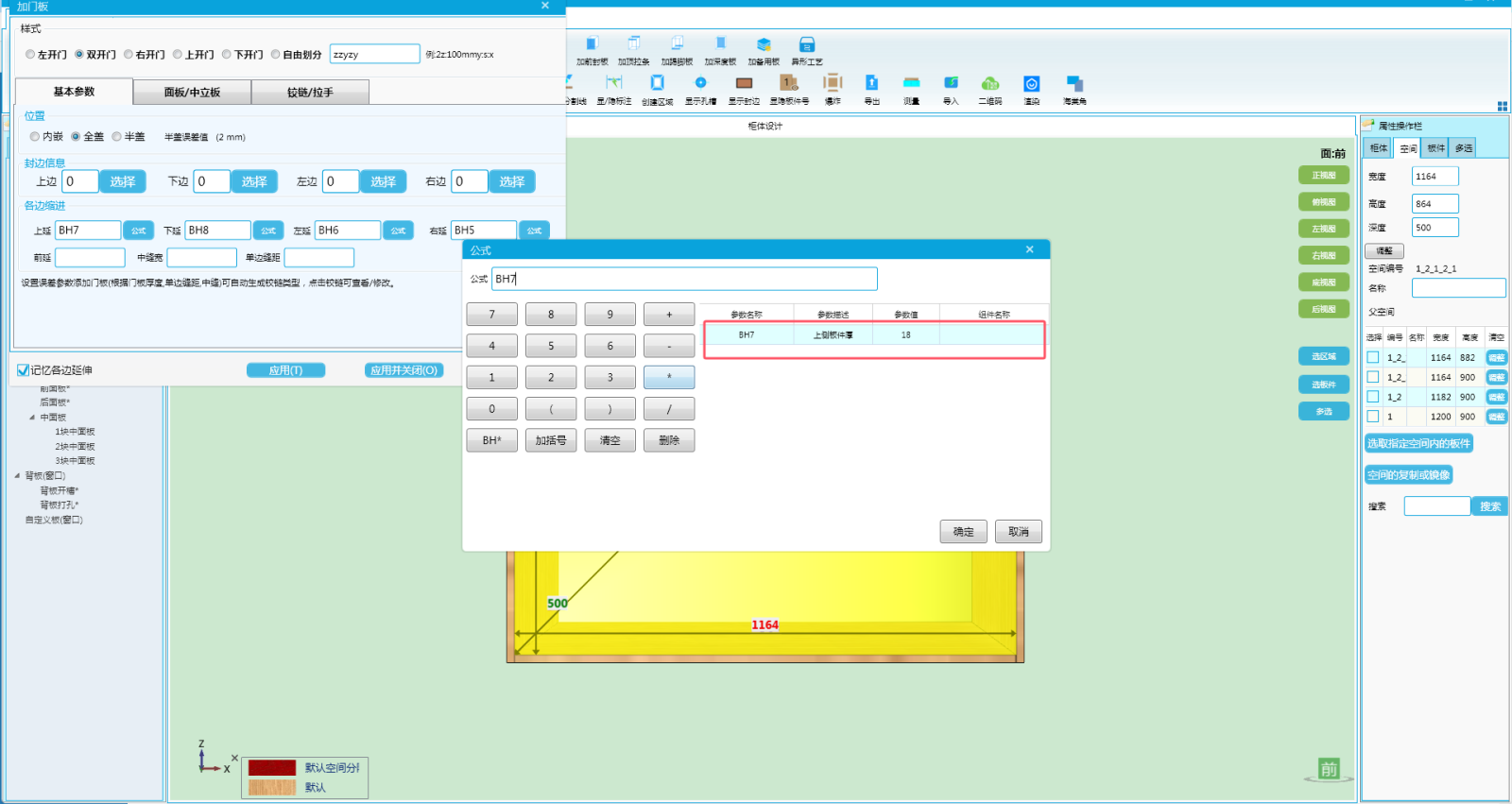Click the 空间的复制或镜像 button

click(1408, 475)
